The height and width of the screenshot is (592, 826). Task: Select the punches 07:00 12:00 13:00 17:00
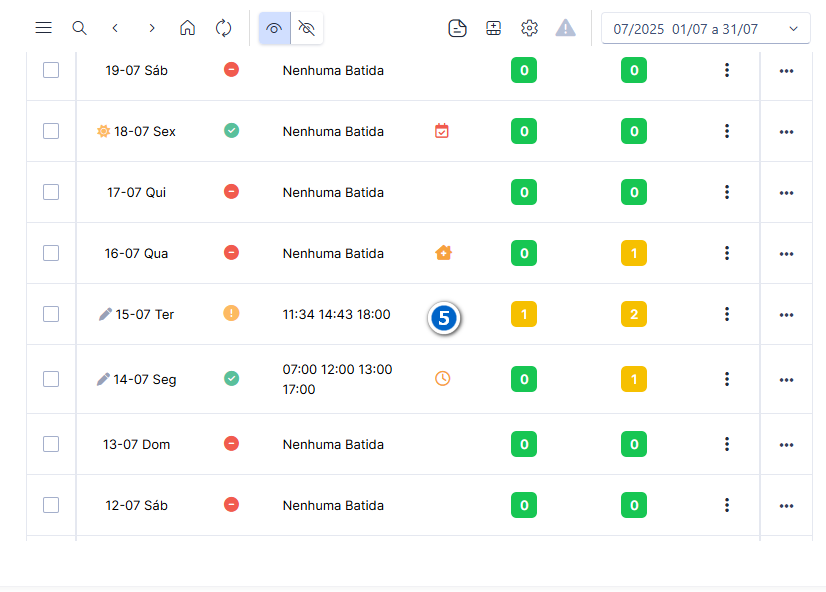tap(337, 379)
